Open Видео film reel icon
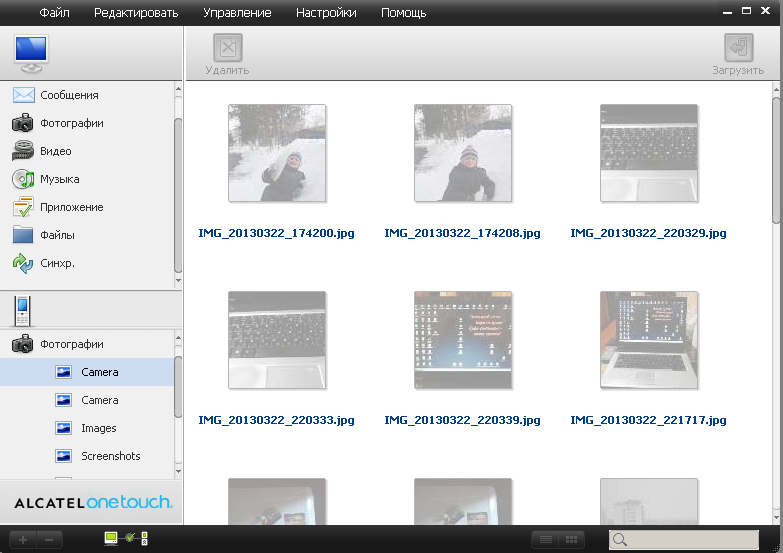Image resolution: width=783 pixels, height=553 pixels. (22, 151)
